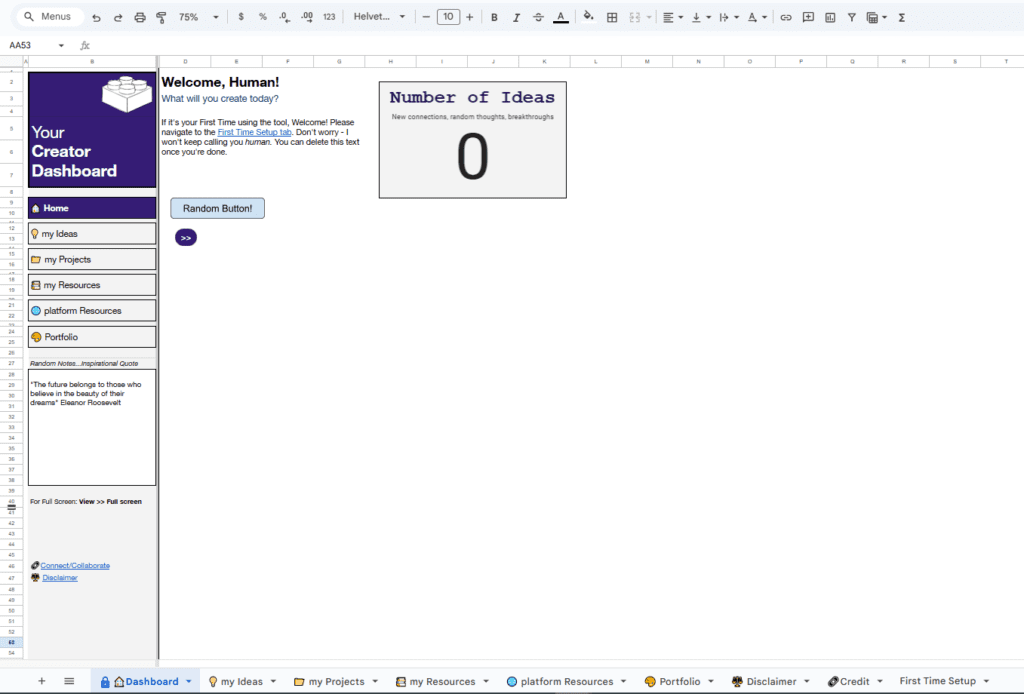Image resolution: width=1024 pixels, height=694 pixels.
Task: Follow the First Time Setup tab link
Action: pos(254,132)
